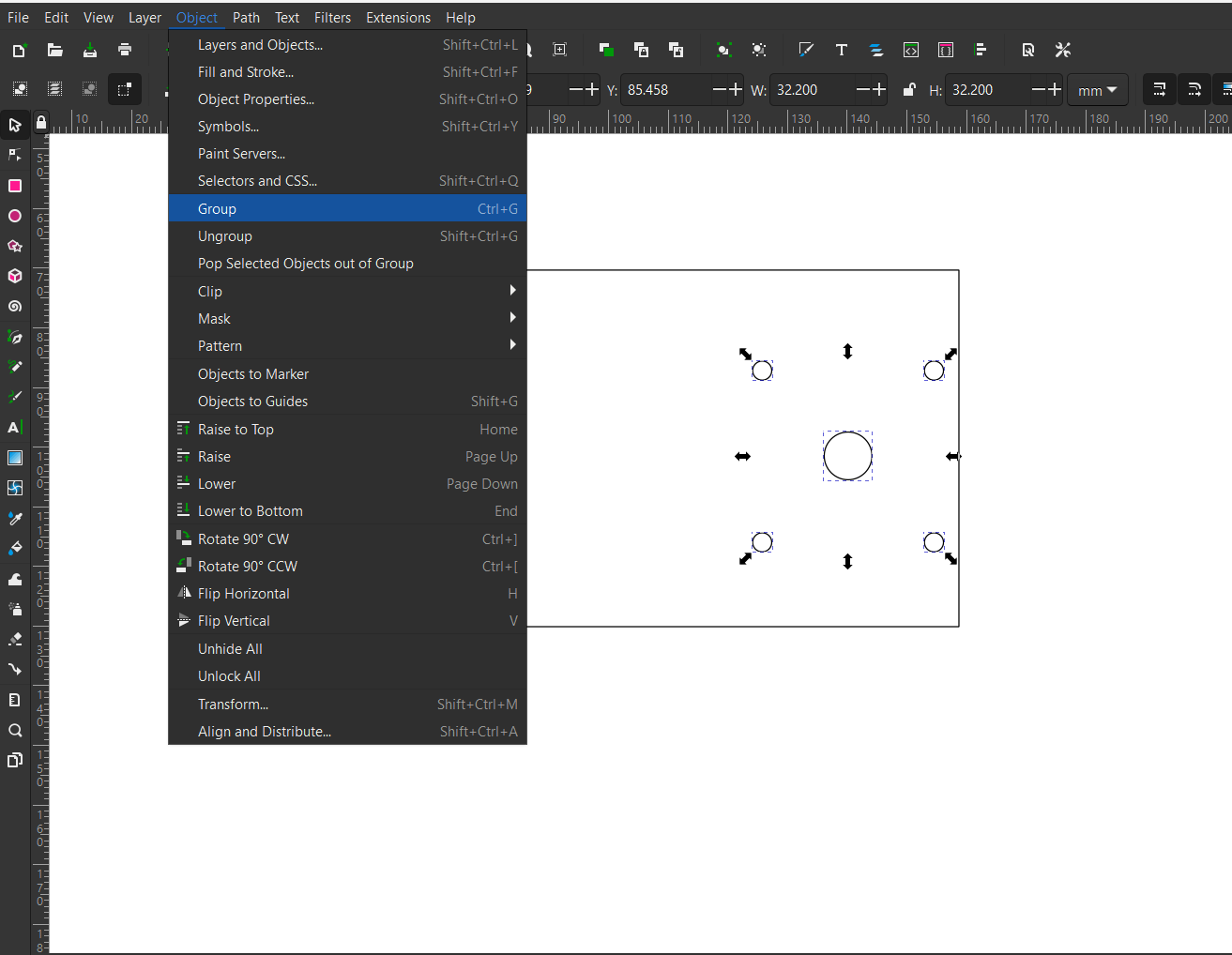Select the Eraser tool
This screenshot has width=1232, height=955.
15,639
